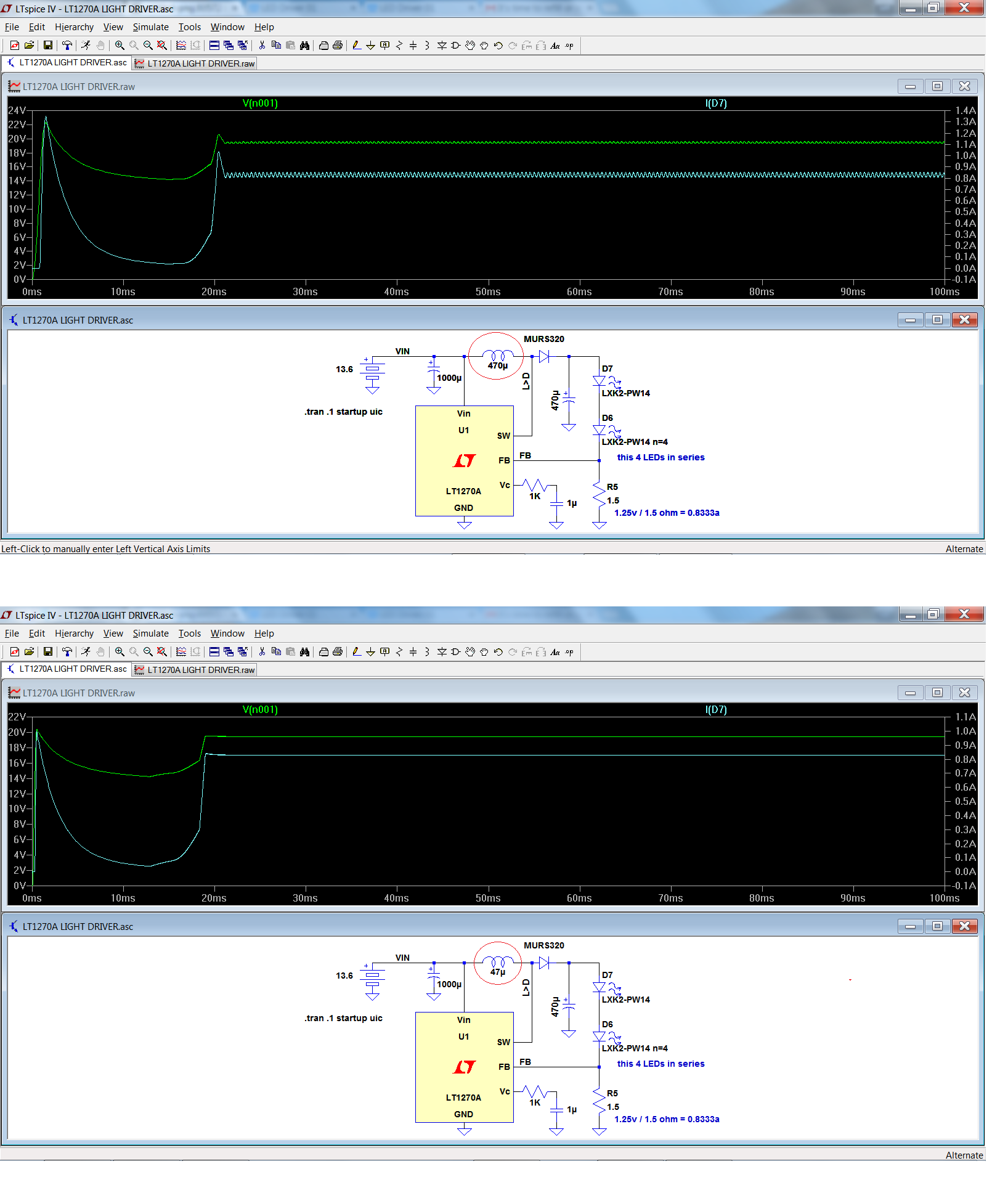1008x1198 pixels.
Task: Open the Hierarchy menu in the lower window
Action: pos(74,634)
